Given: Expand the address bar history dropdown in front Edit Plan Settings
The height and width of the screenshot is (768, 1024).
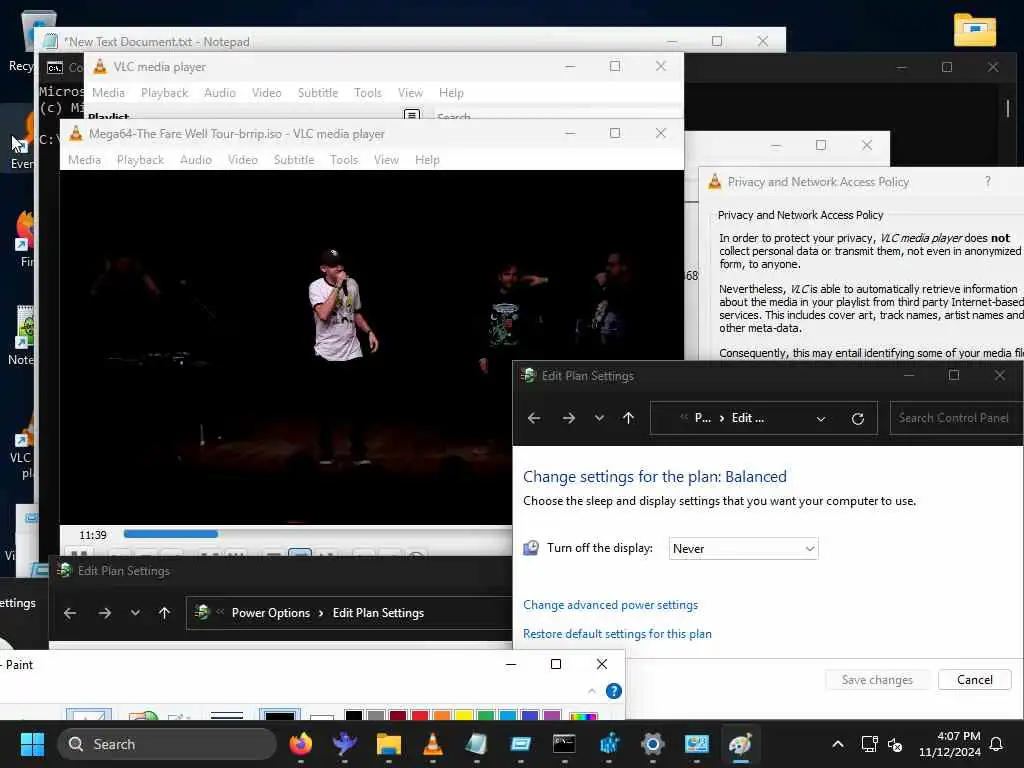Looking at the screenshot, I should pyautogui.click(x=821, y=419).
